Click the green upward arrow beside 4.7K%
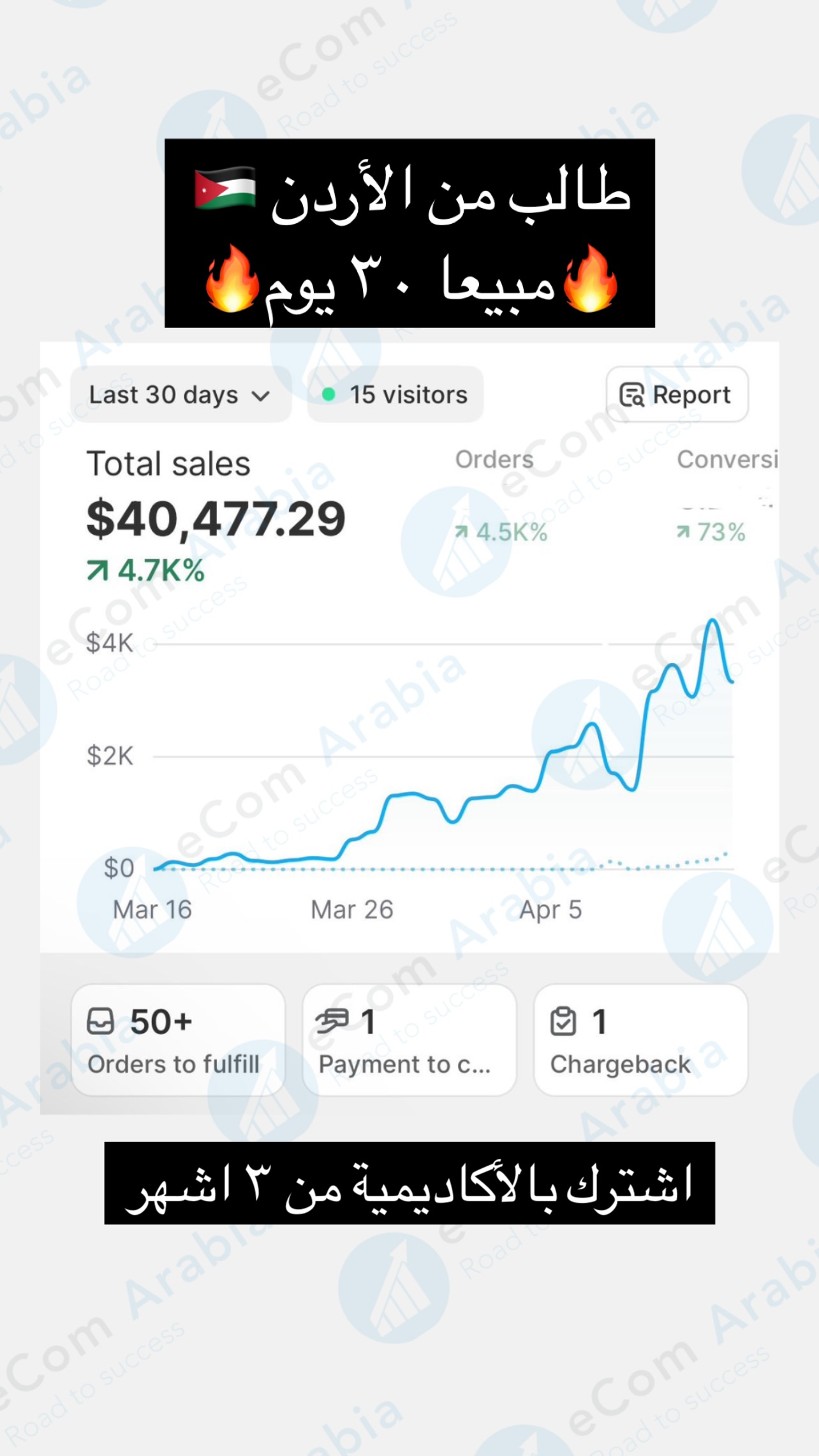This screenshot has width=819, height=1456. click(x=98, y=570)
